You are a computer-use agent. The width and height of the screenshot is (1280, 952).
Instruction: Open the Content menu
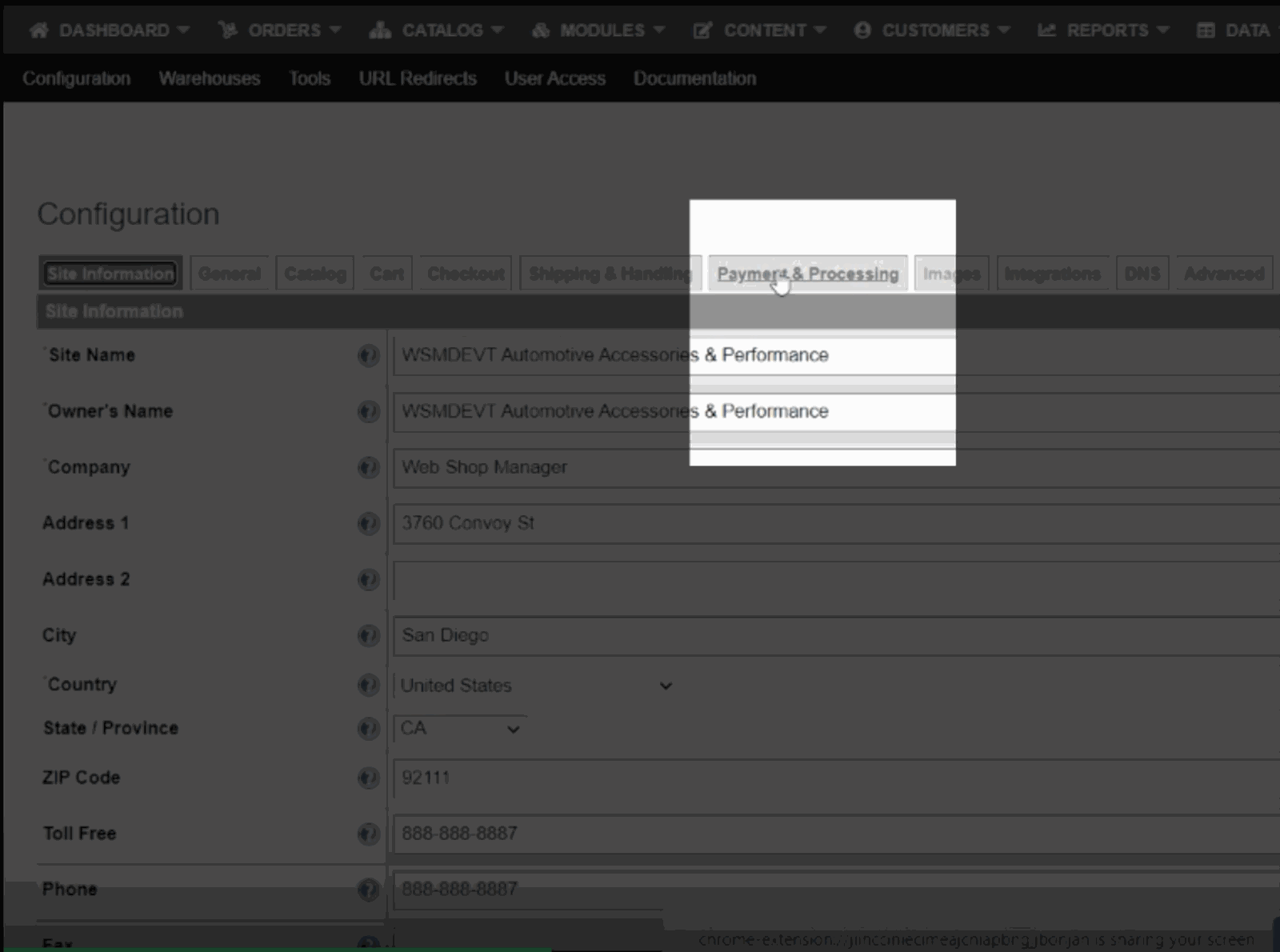[759, 30]
